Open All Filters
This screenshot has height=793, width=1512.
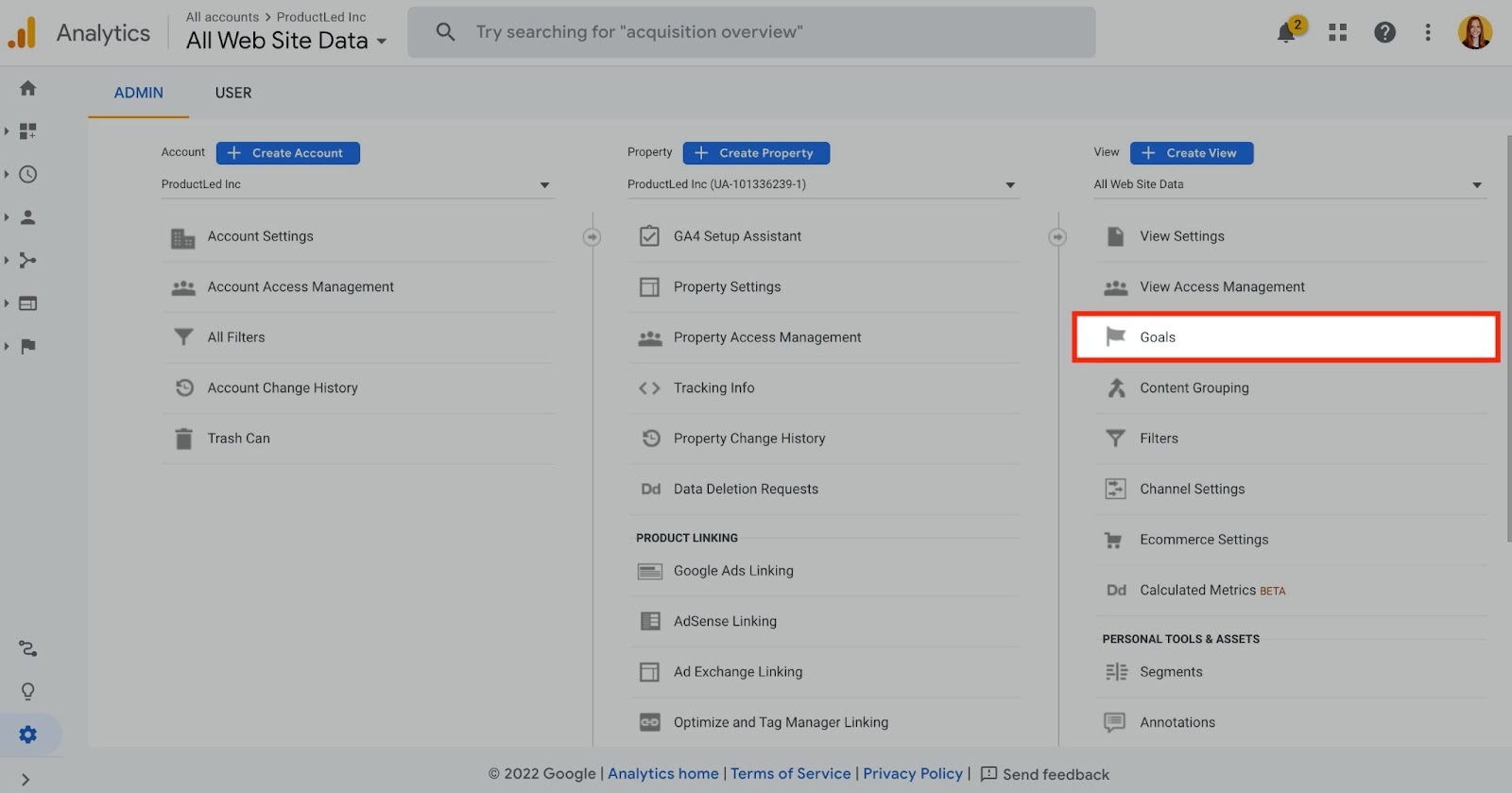point(356,337)
